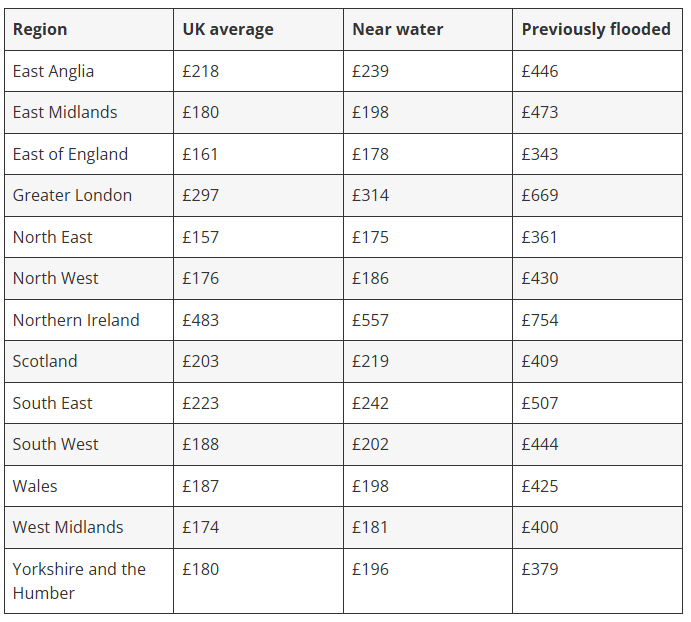Select the Yorkshire and the Humber cell
The height and width of the screenshot is (622, 691).
pyautogui.click(x=79, y=580)
